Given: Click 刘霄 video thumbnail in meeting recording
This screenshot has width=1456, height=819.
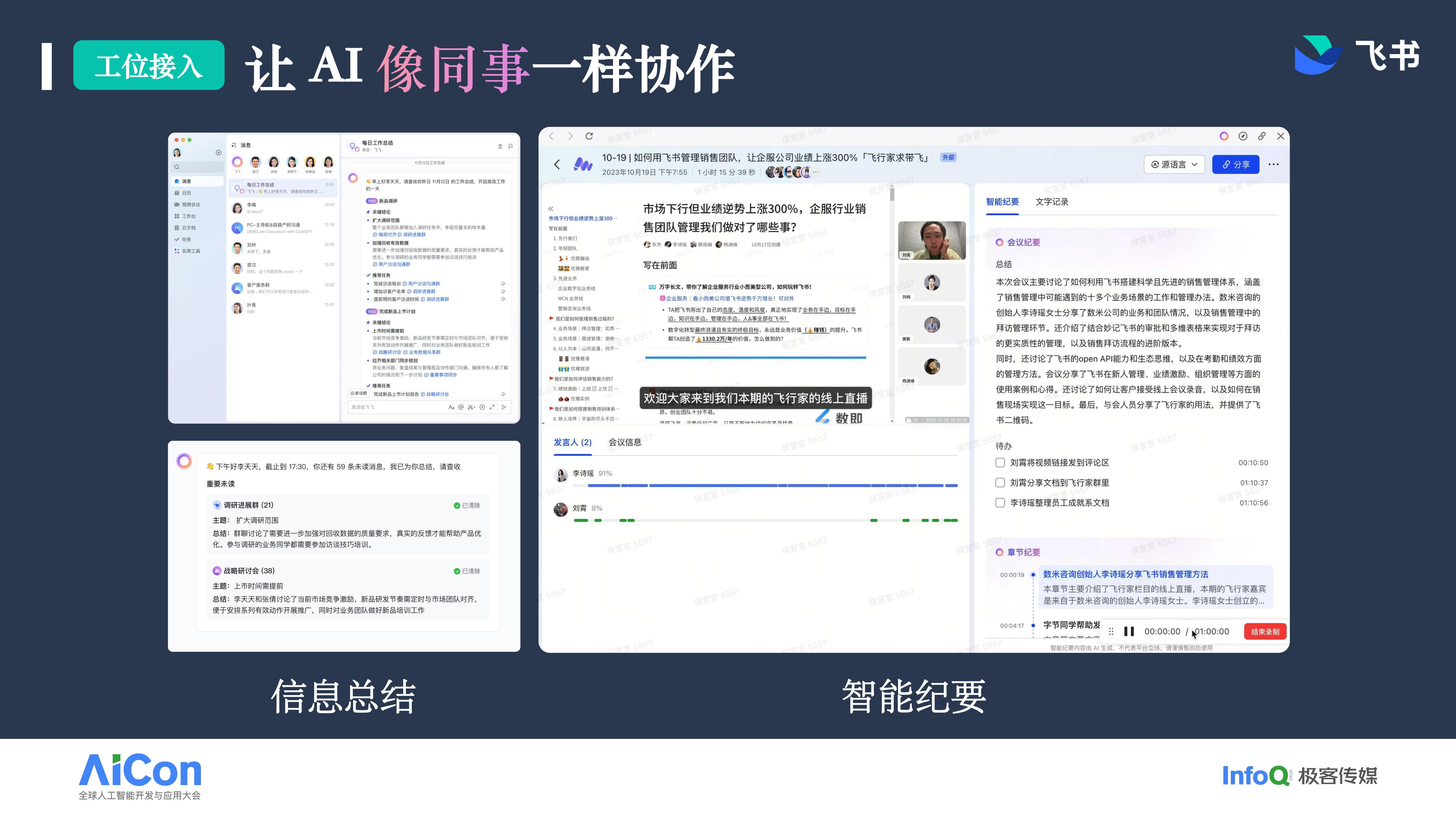Looking at the screenshot, I should pos(931,241).
